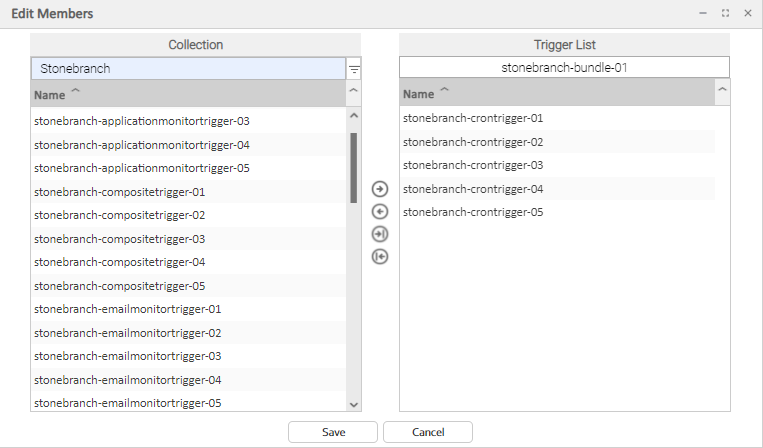
Task: Click the add-all-triggers arrow icon
Action: [x=380, y=234]
